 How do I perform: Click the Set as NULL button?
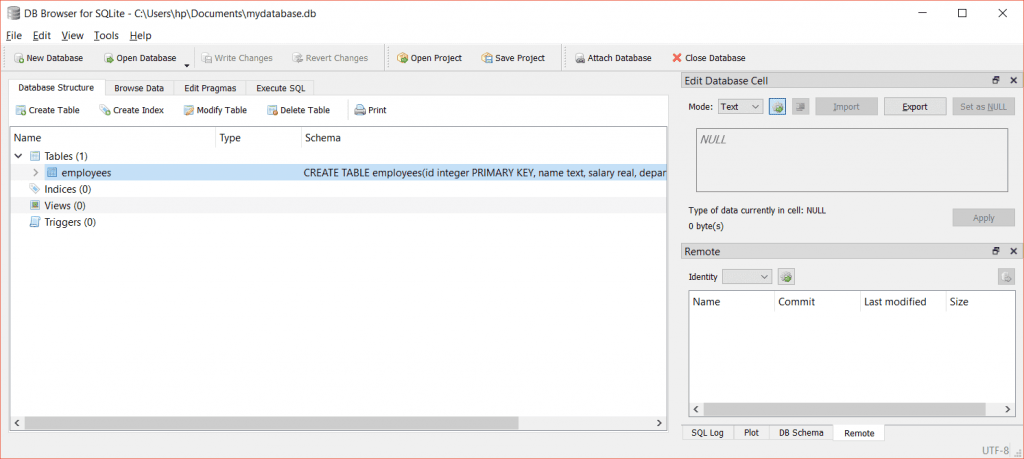984,106
